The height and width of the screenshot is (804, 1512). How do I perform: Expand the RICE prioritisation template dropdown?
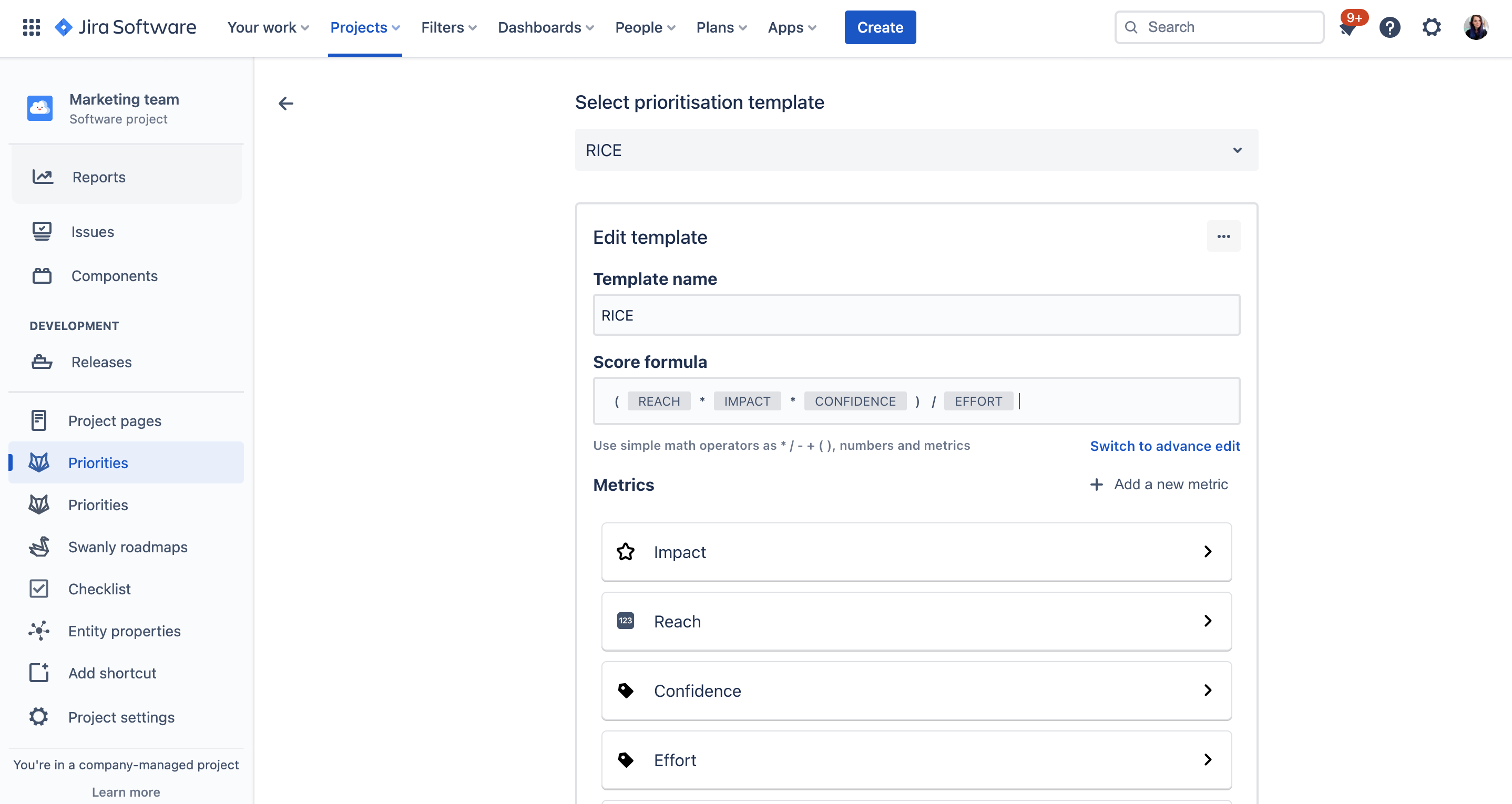(916, 150)
